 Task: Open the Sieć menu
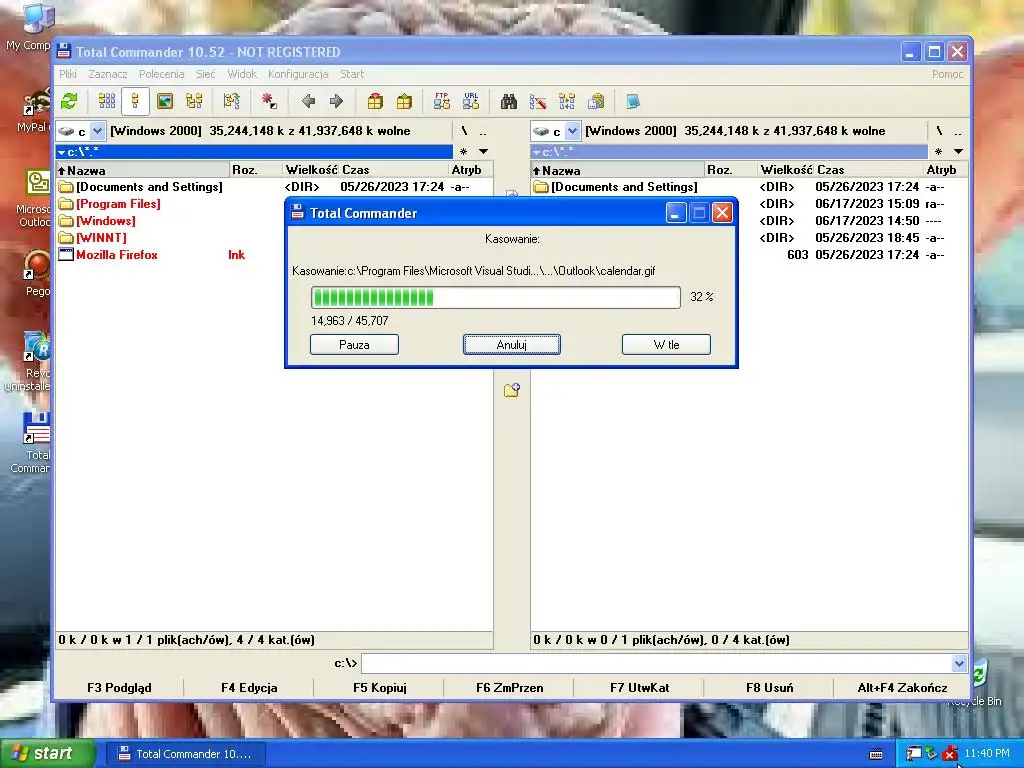(206, 74)
